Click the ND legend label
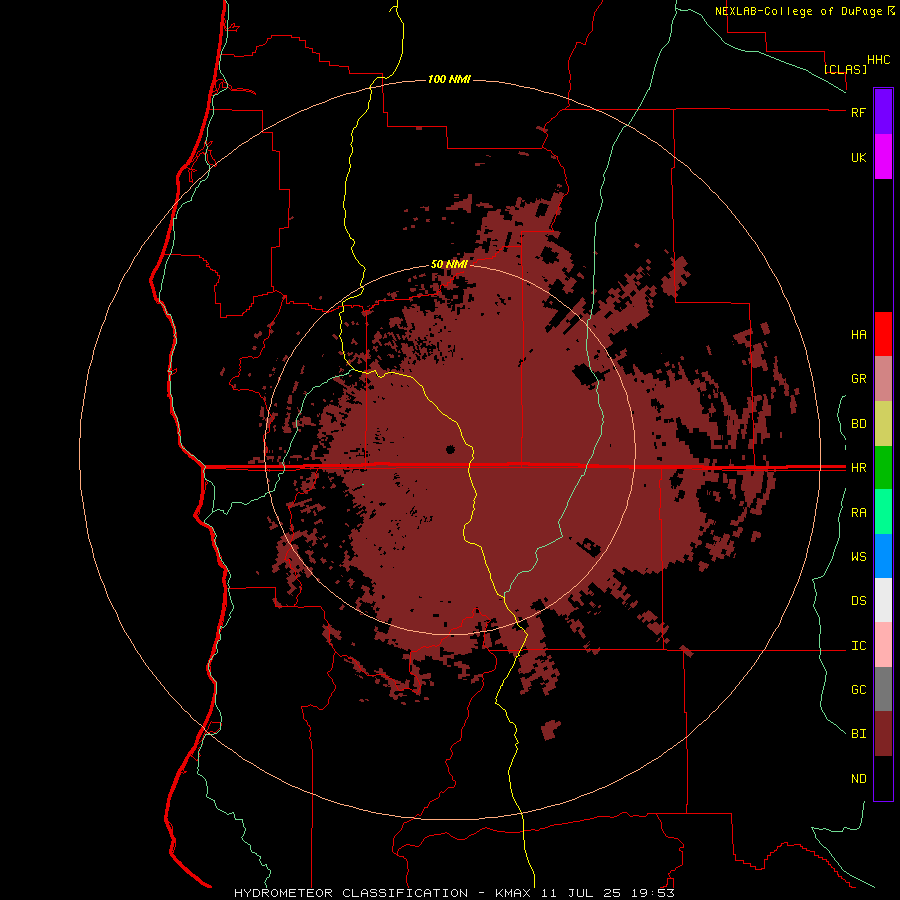900x900 pixels. point(858,779)
